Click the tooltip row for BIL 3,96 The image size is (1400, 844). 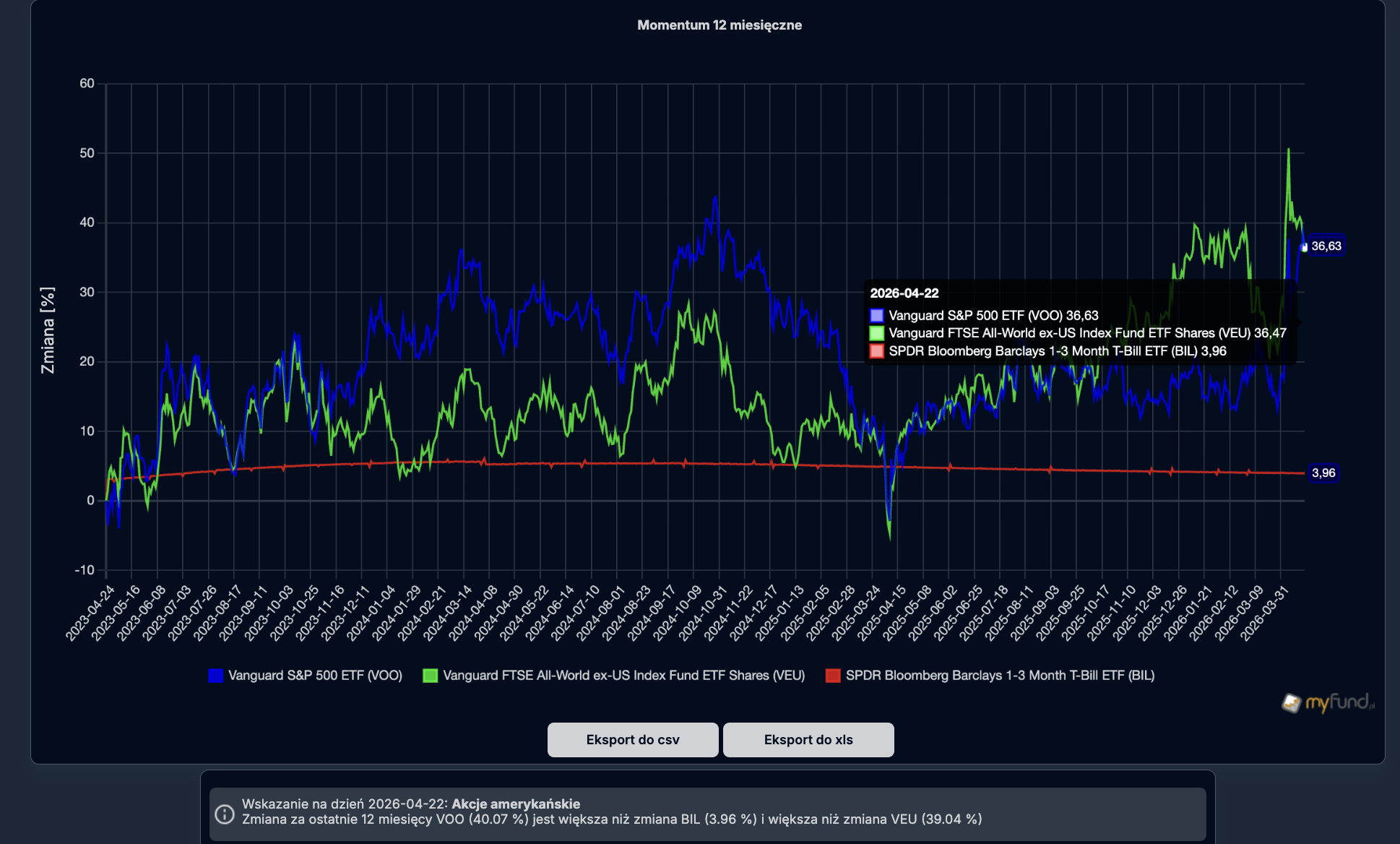pyautogui.click(x=1048, y=351)
